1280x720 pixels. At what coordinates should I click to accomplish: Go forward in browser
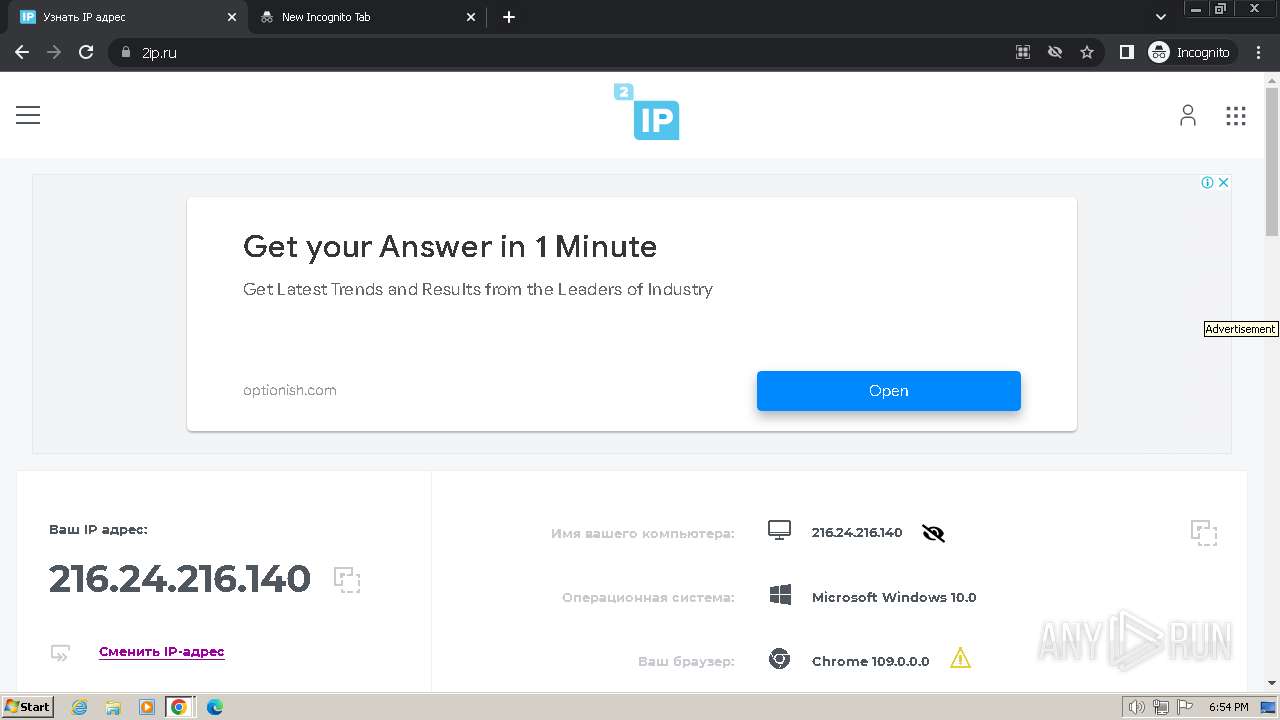coord(54,52)
